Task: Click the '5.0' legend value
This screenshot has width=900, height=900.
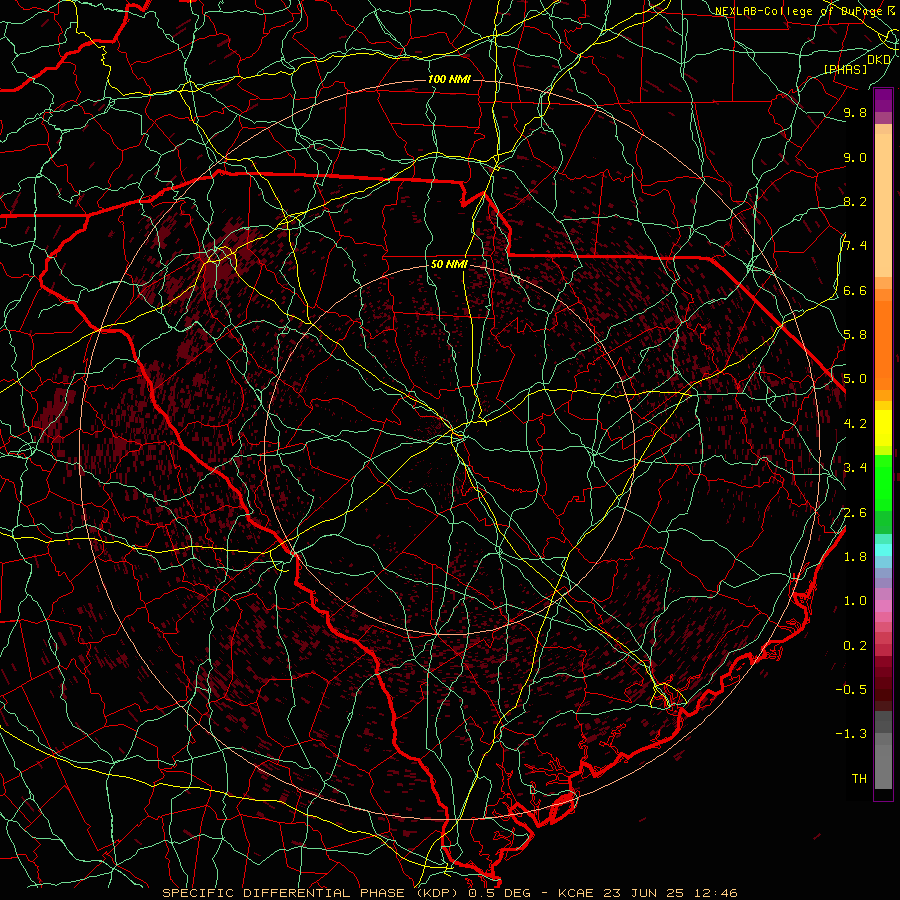Action: (x=855, y=379)
